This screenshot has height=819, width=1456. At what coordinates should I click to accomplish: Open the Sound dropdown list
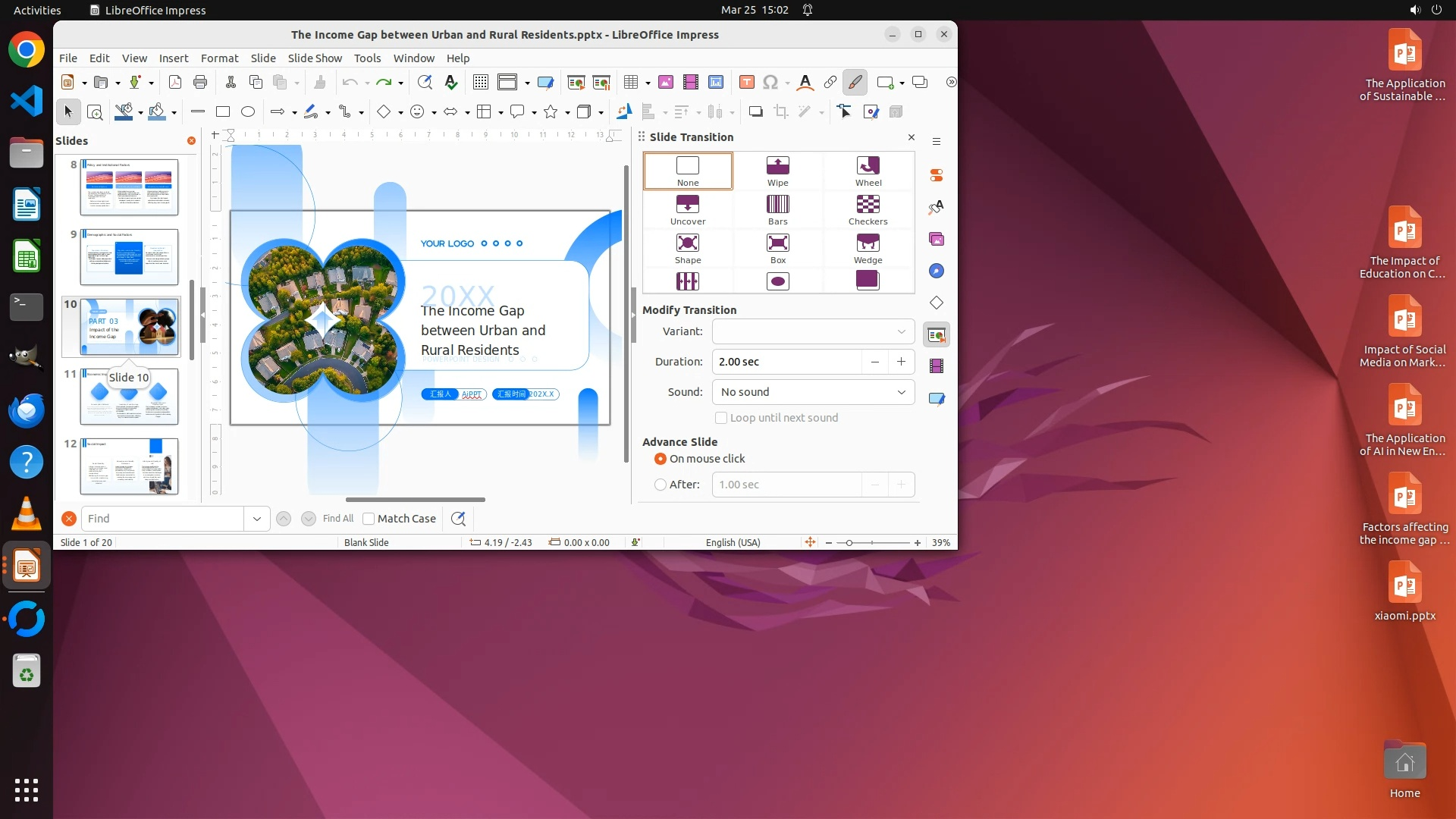click(x=901, y=392)
